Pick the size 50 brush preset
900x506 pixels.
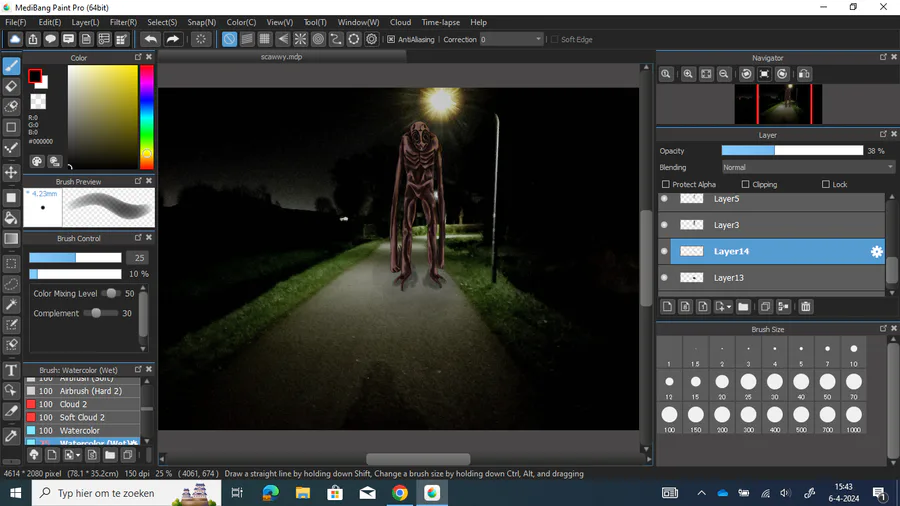pos(828,382)
